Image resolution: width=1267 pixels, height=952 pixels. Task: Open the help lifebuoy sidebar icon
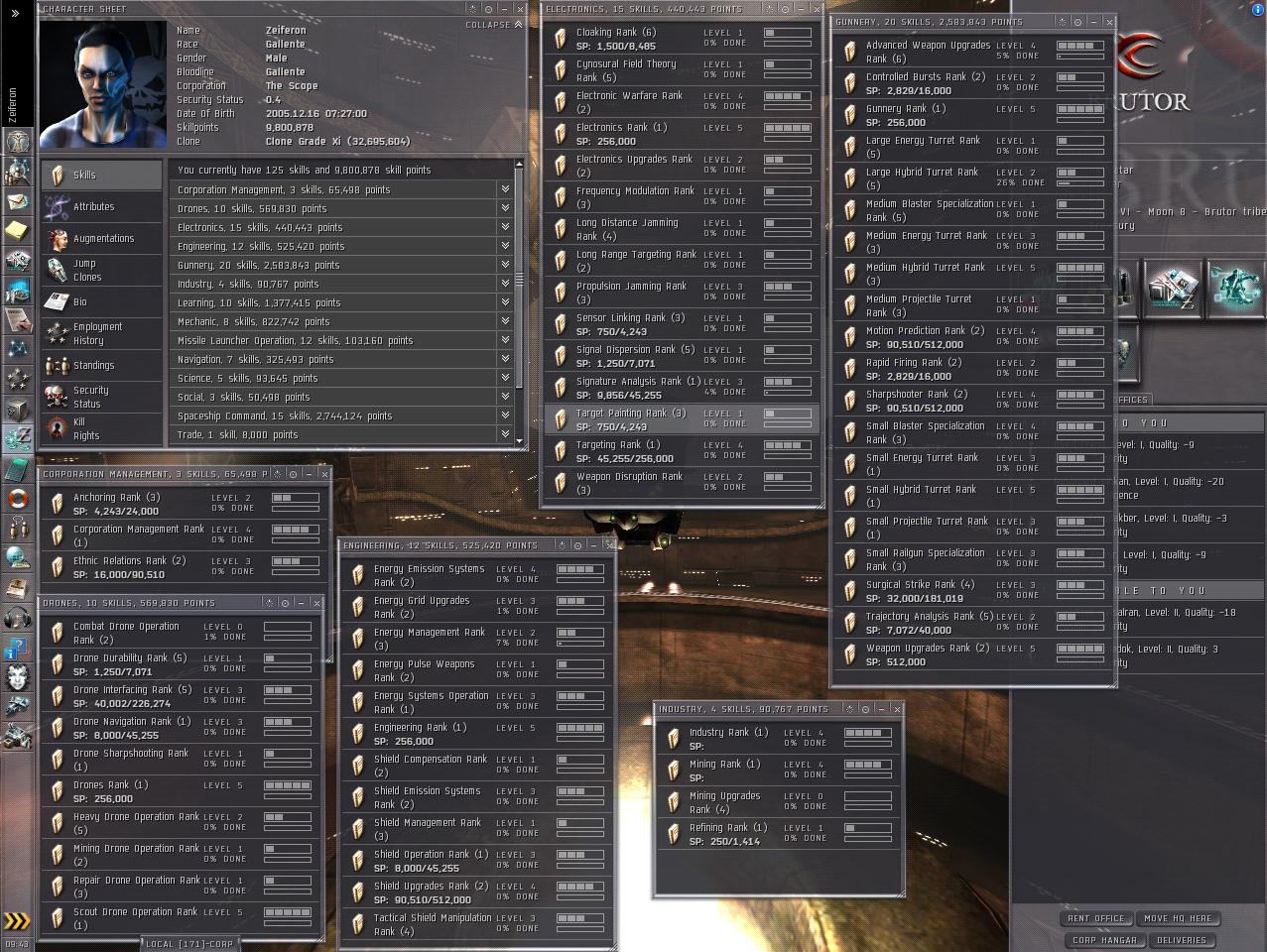click(17, 497)
